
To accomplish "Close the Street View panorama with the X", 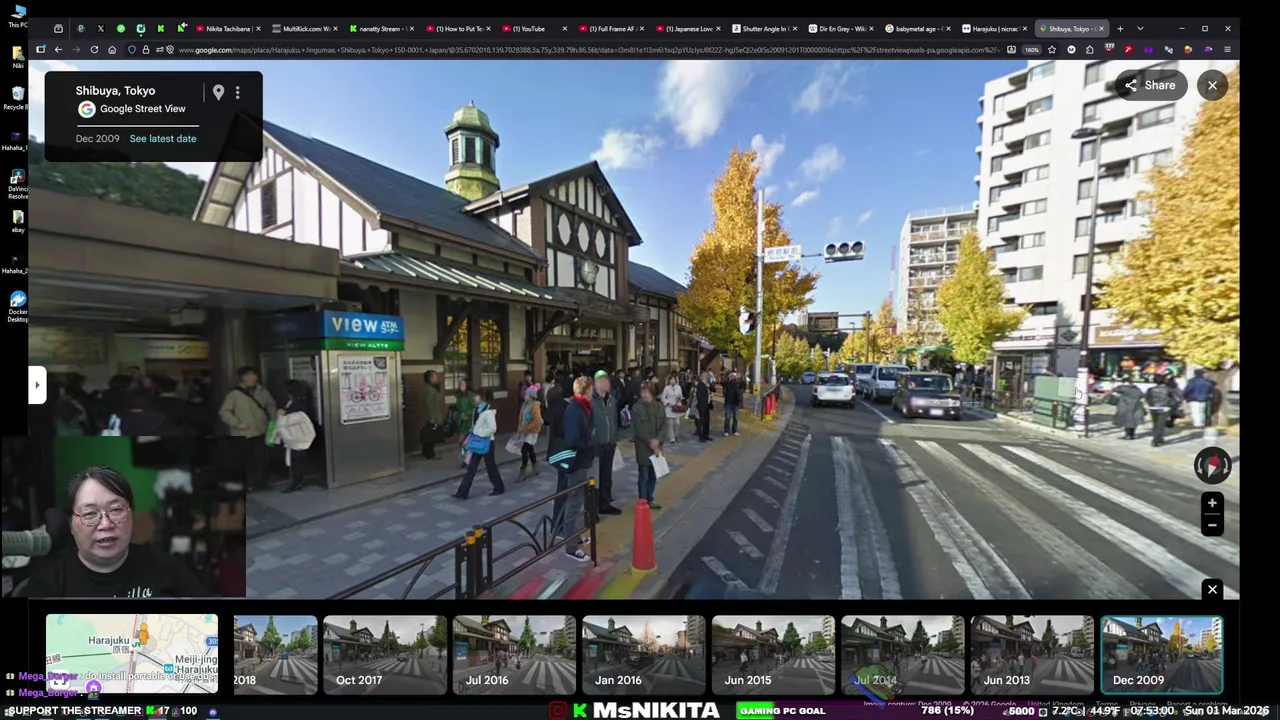I will point(1212,85).
